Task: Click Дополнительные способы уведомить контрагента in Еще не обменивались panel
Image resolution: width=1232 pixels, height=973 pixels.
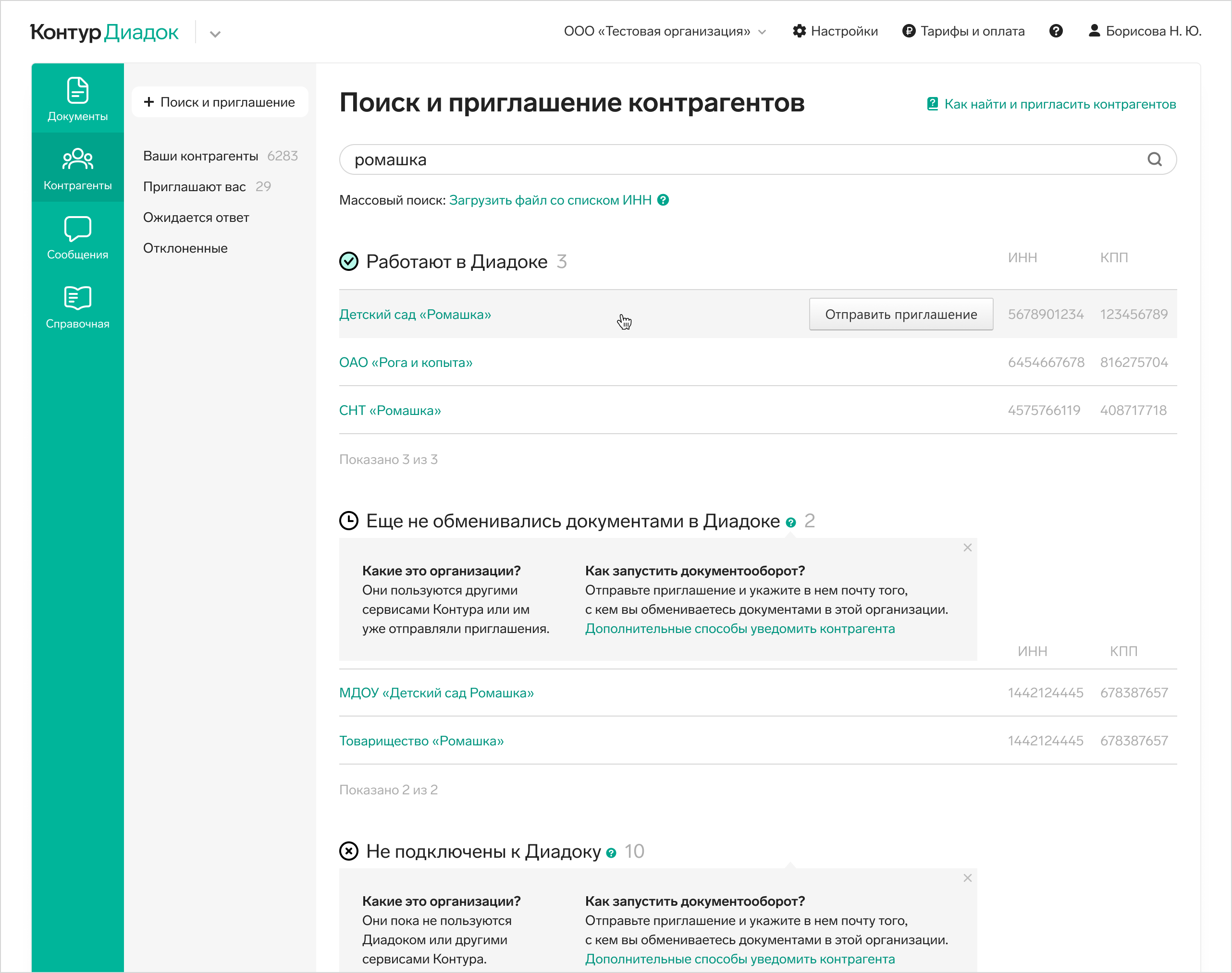Action: (x=739, y=628)
